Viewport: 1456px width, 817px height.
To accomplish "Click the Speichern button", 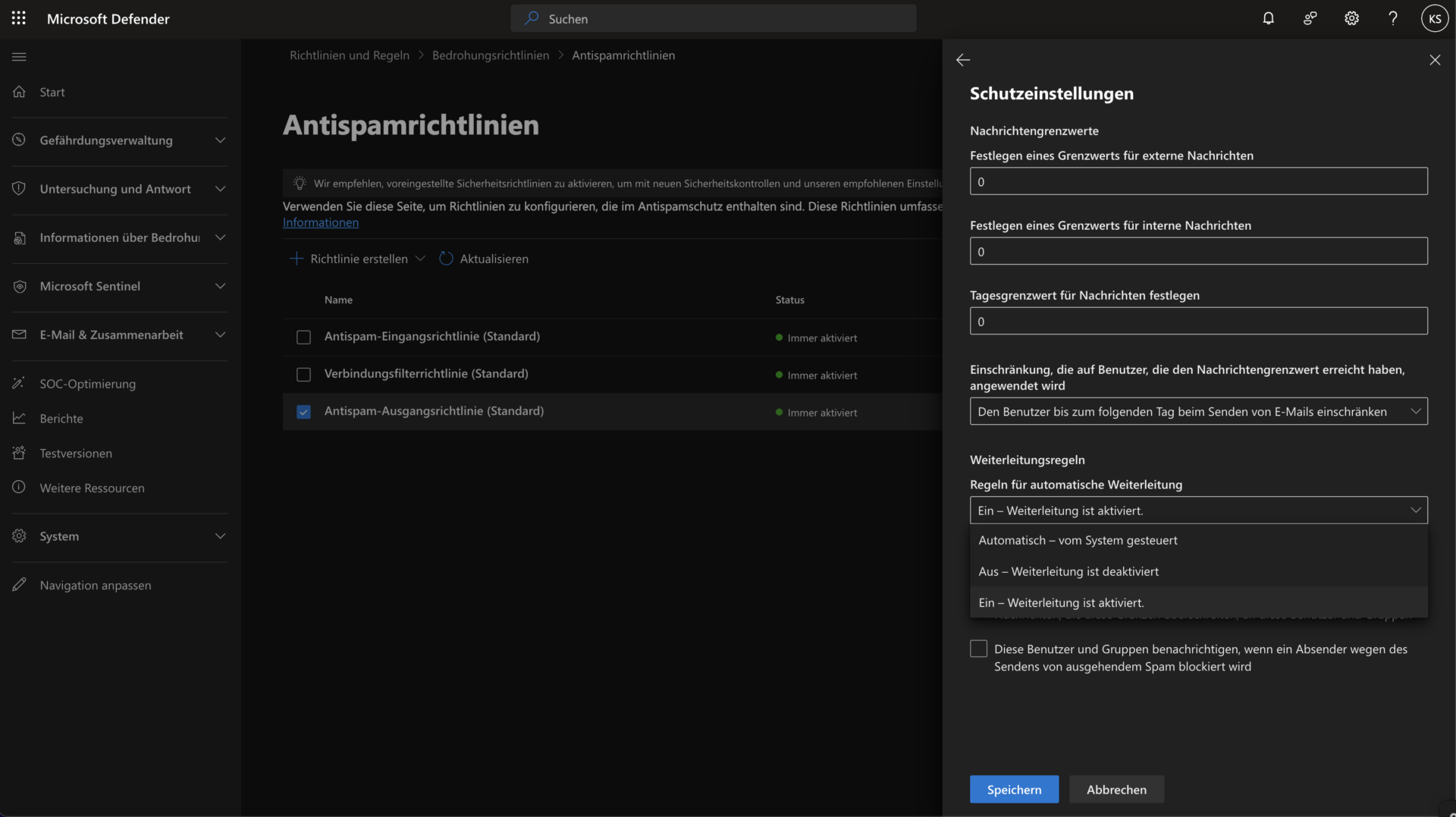I will coord(1014,789).
